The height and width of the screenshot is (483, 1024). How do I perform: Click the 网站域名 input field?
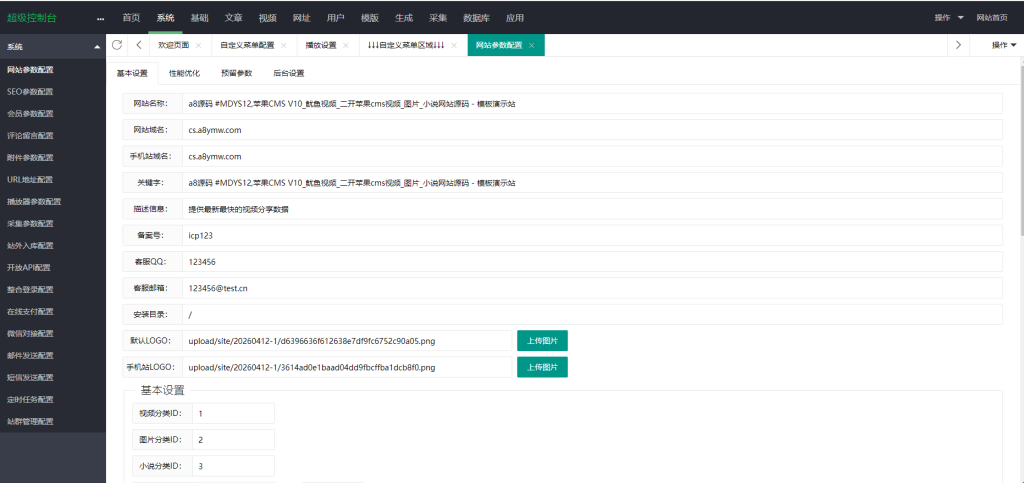tap(590, 130)
